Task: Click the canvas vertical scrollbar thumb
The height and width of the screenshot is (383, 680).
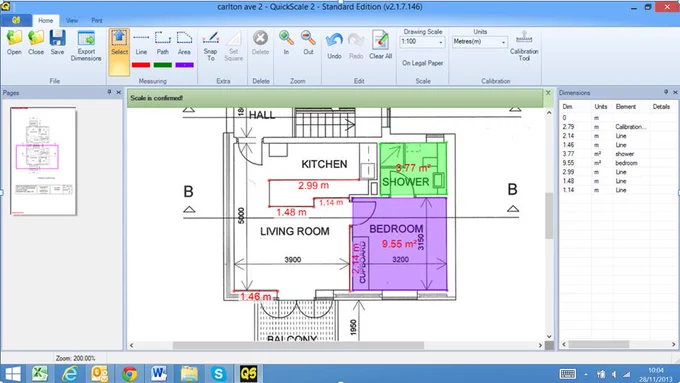Action: pos(549,216)
